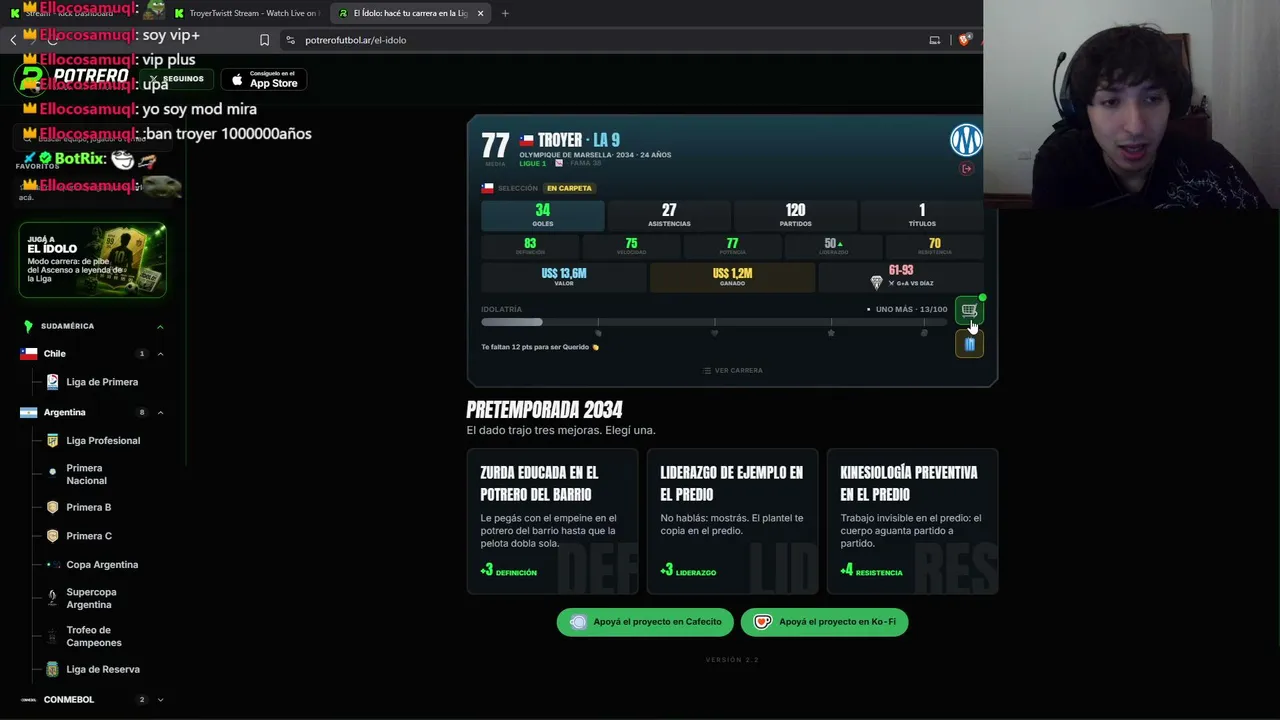Click the Primera C shield icon
The width and height of the screenshot is (1280, 720).
[x=53, y=536]
